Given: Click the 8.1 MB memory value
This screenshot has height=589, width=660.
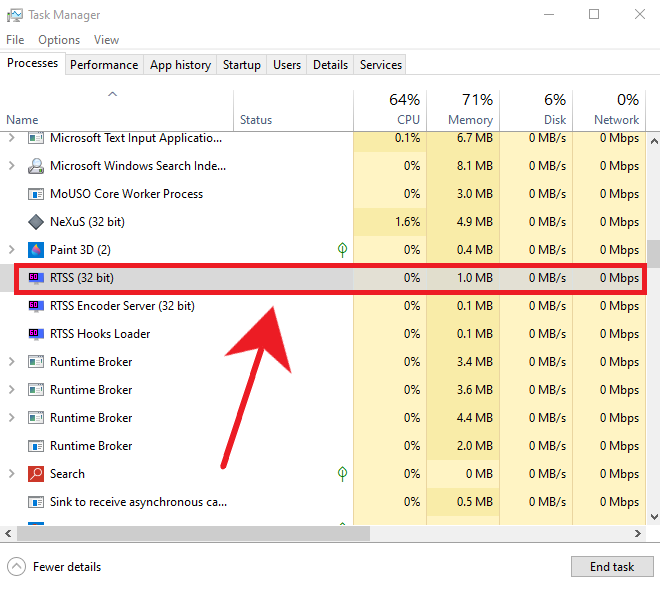Looking at the screenshot, I should point(474,166).
